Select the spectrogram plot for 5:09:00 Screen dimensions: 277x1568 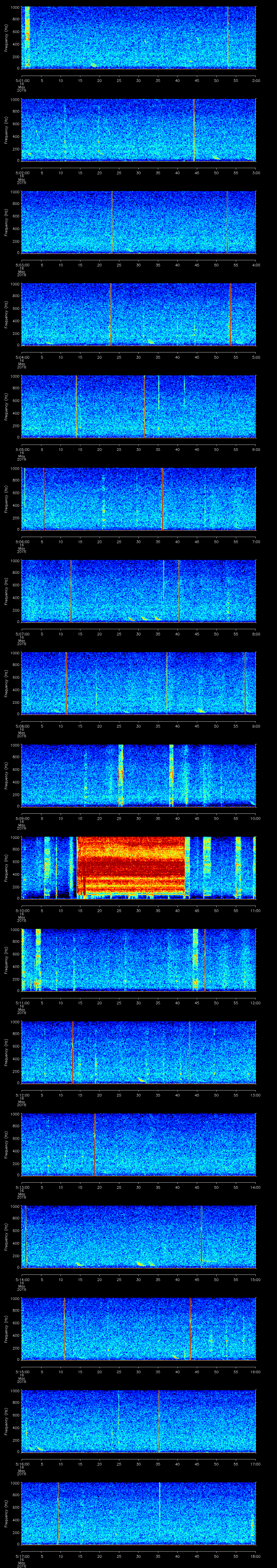pos(139,775)
